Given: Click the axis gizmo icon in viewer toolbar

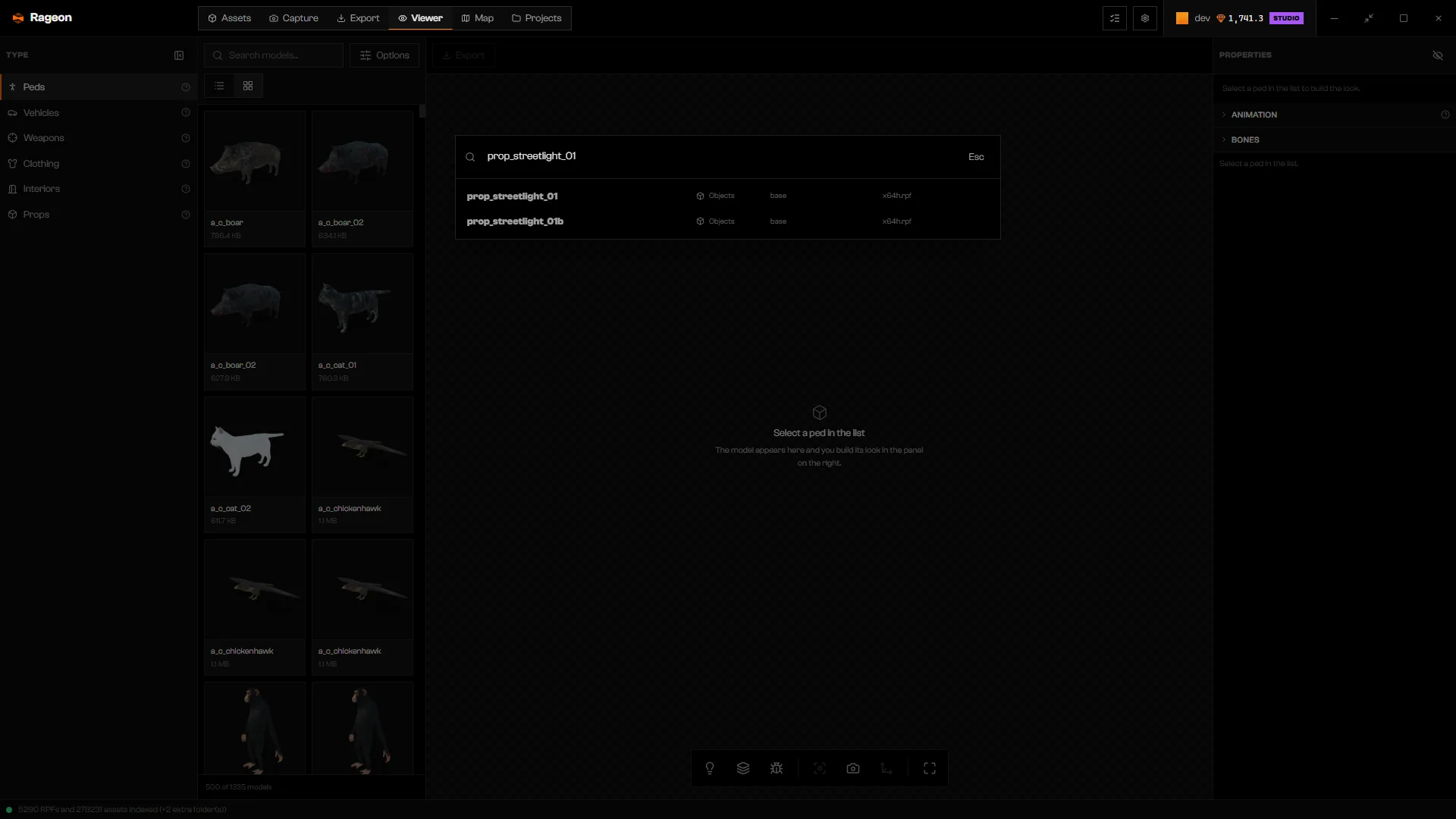Looking at the screenshot, I should coord(886,768).
